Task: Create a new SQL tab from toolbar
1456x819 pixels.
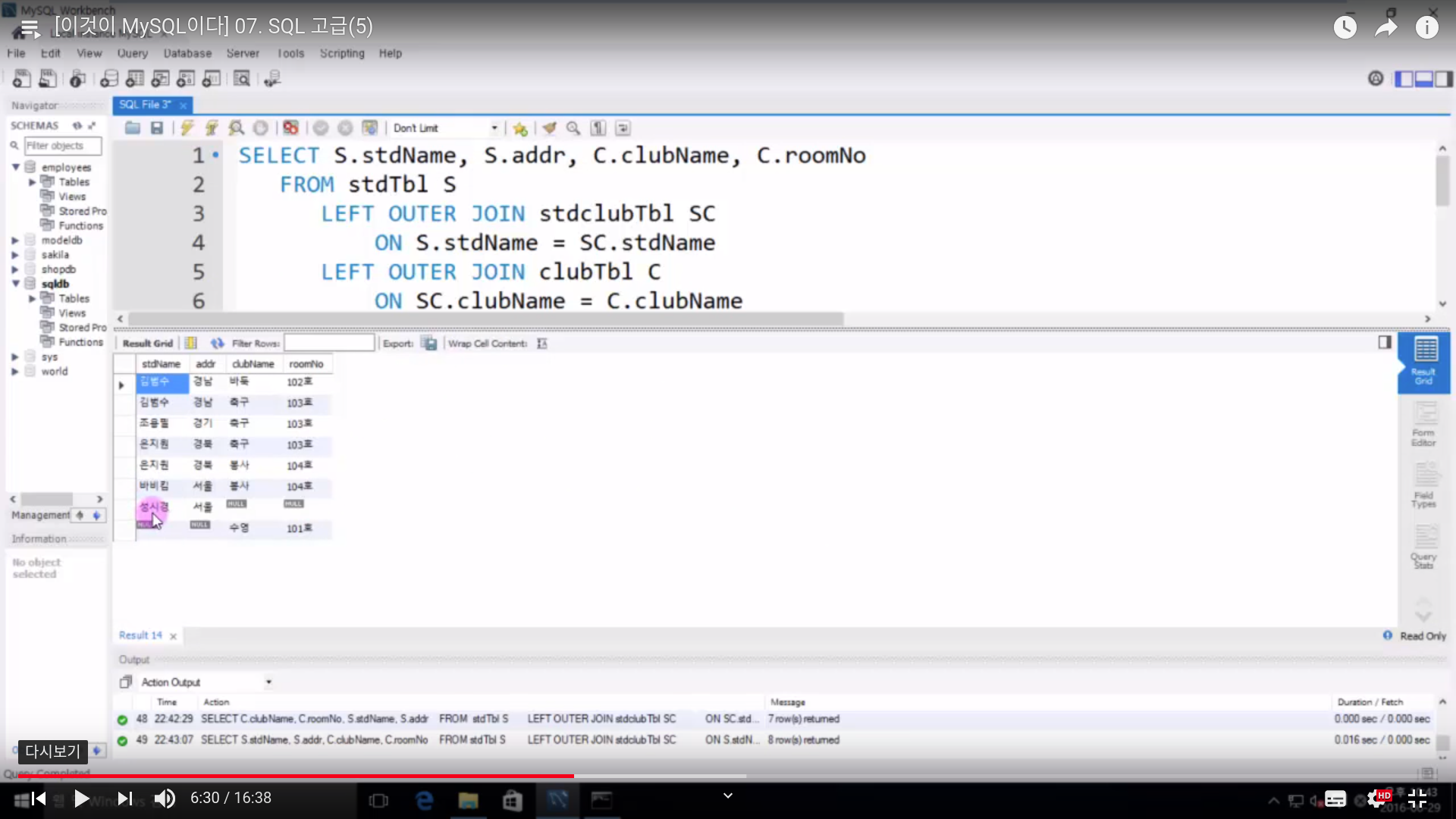Action: click(x=22, y=78)
